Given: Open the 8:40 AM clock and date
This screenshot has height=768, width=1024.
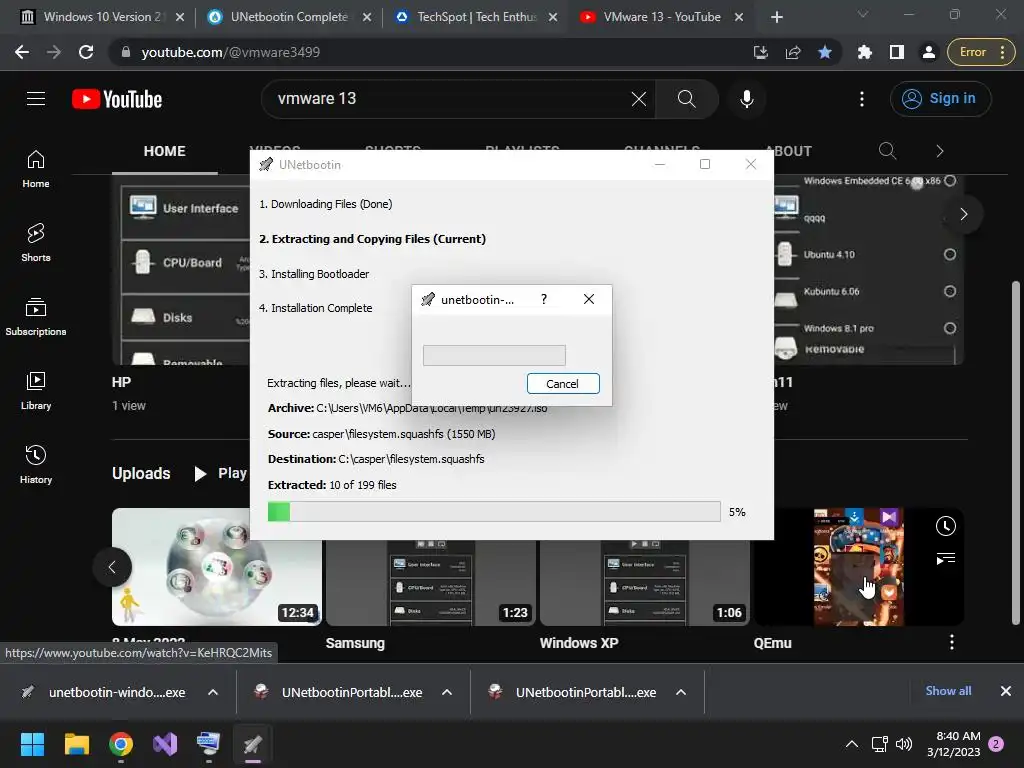Looking at the screenshot, I should point(953,744).
